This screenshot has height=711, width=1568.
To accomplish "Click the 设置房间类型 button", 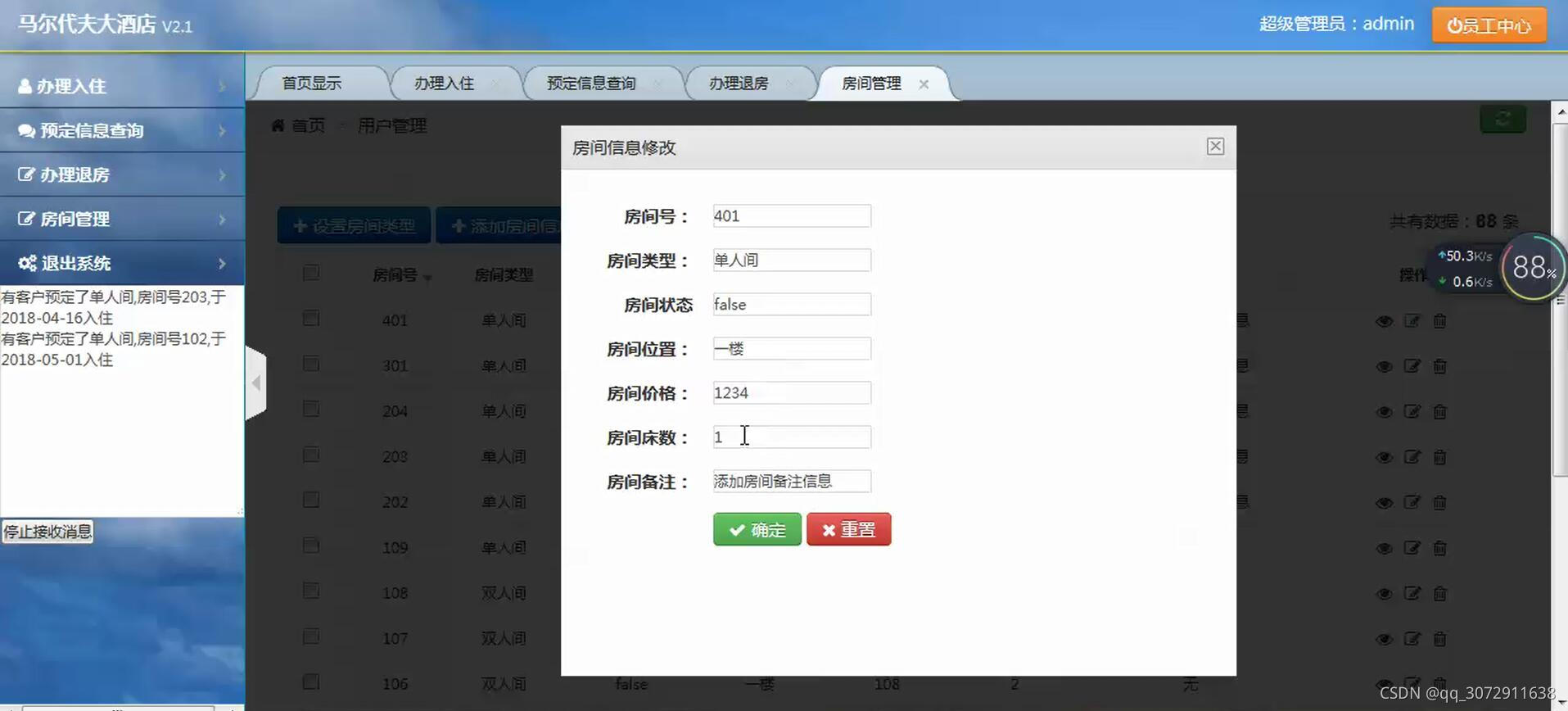I will [x=355, y=226].
